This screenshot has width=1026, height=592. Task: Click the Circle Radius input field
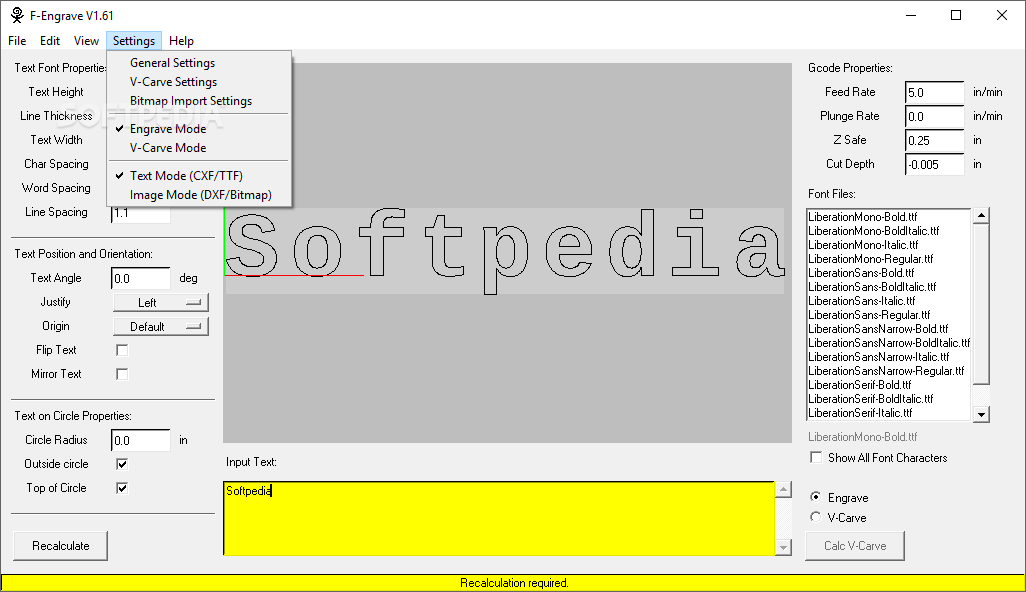[141, 440]
